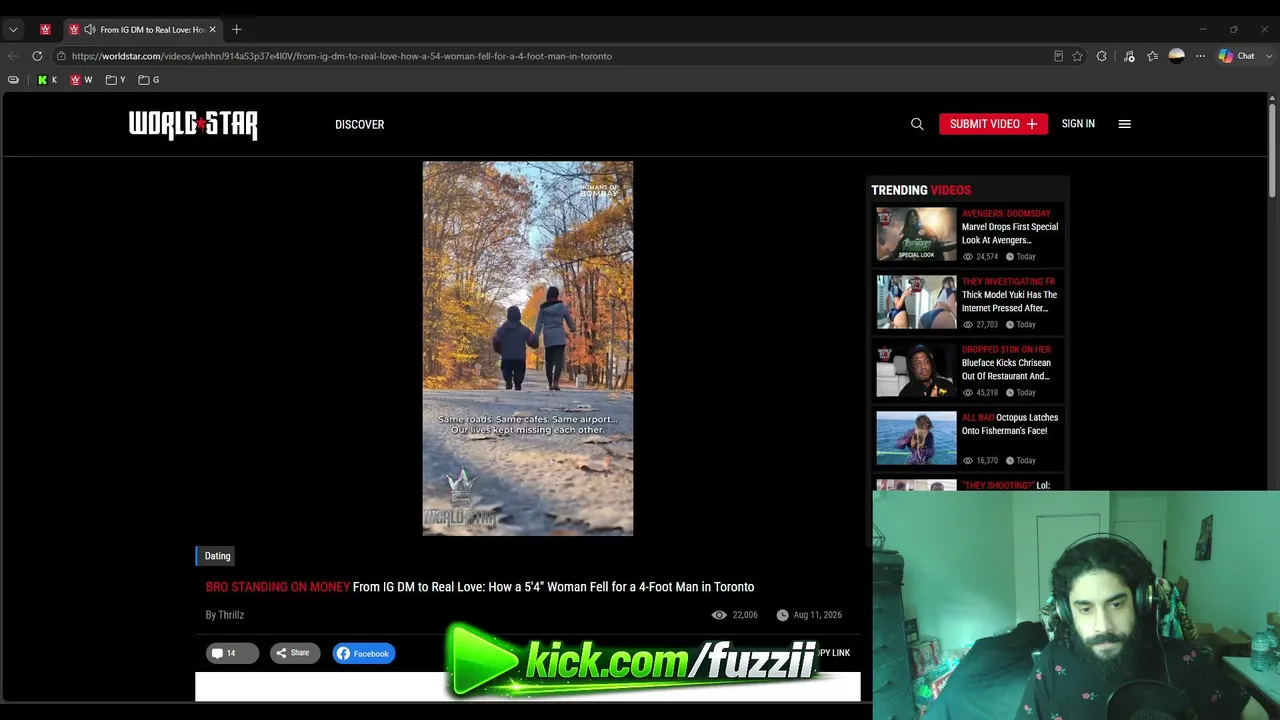Open the Copilot Chat button

pos(1236,56)
